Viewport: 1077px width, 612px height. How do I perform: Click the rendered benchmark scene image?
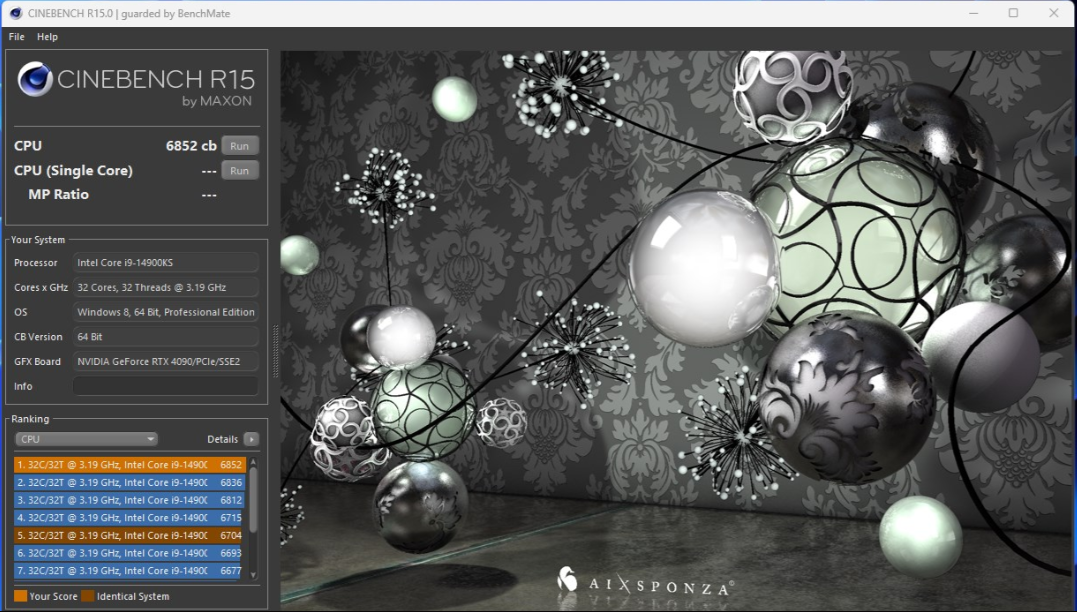click(x=678, y=330)
